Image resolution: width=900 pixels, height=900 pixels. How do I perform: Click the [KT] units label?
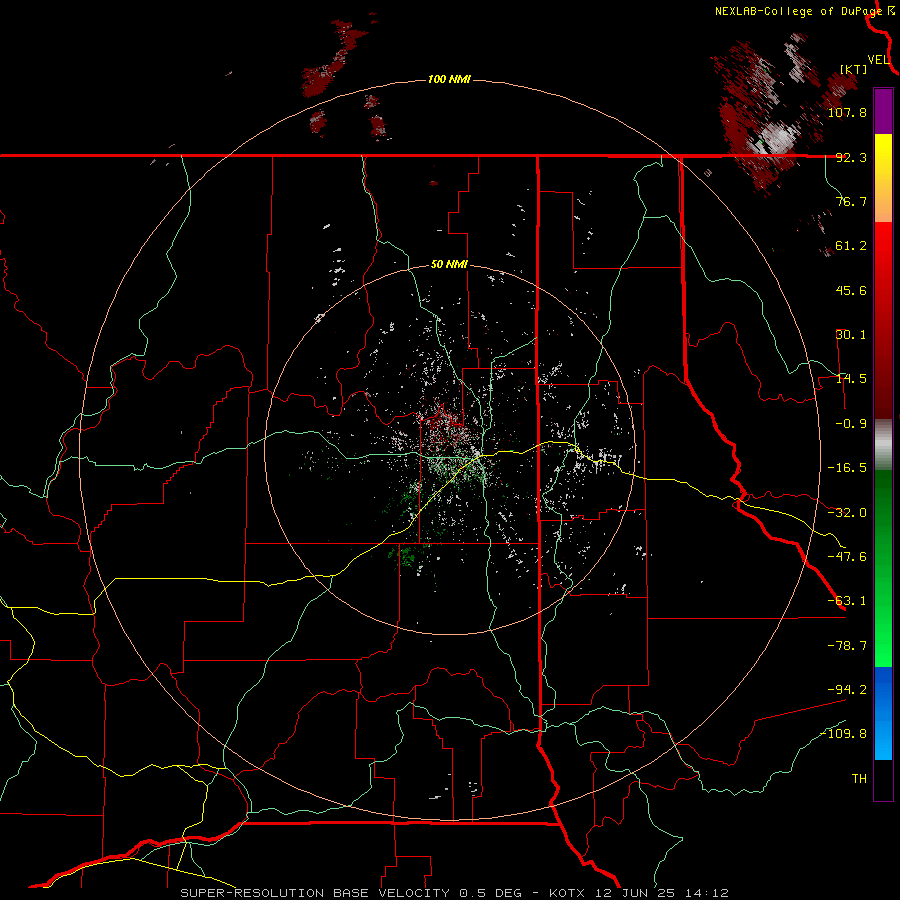854,69
